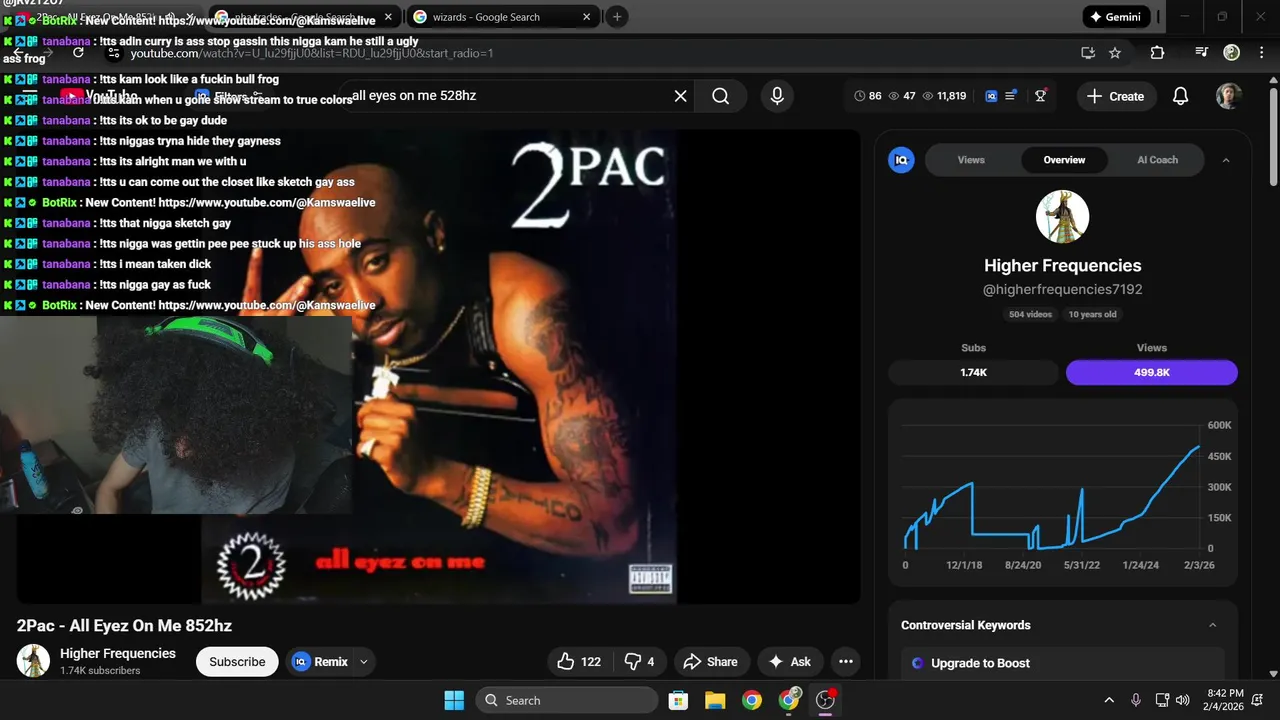Click the @higherfrequencies7192 handle
Screen dimensions: 1280x720
coord(1062,289)
